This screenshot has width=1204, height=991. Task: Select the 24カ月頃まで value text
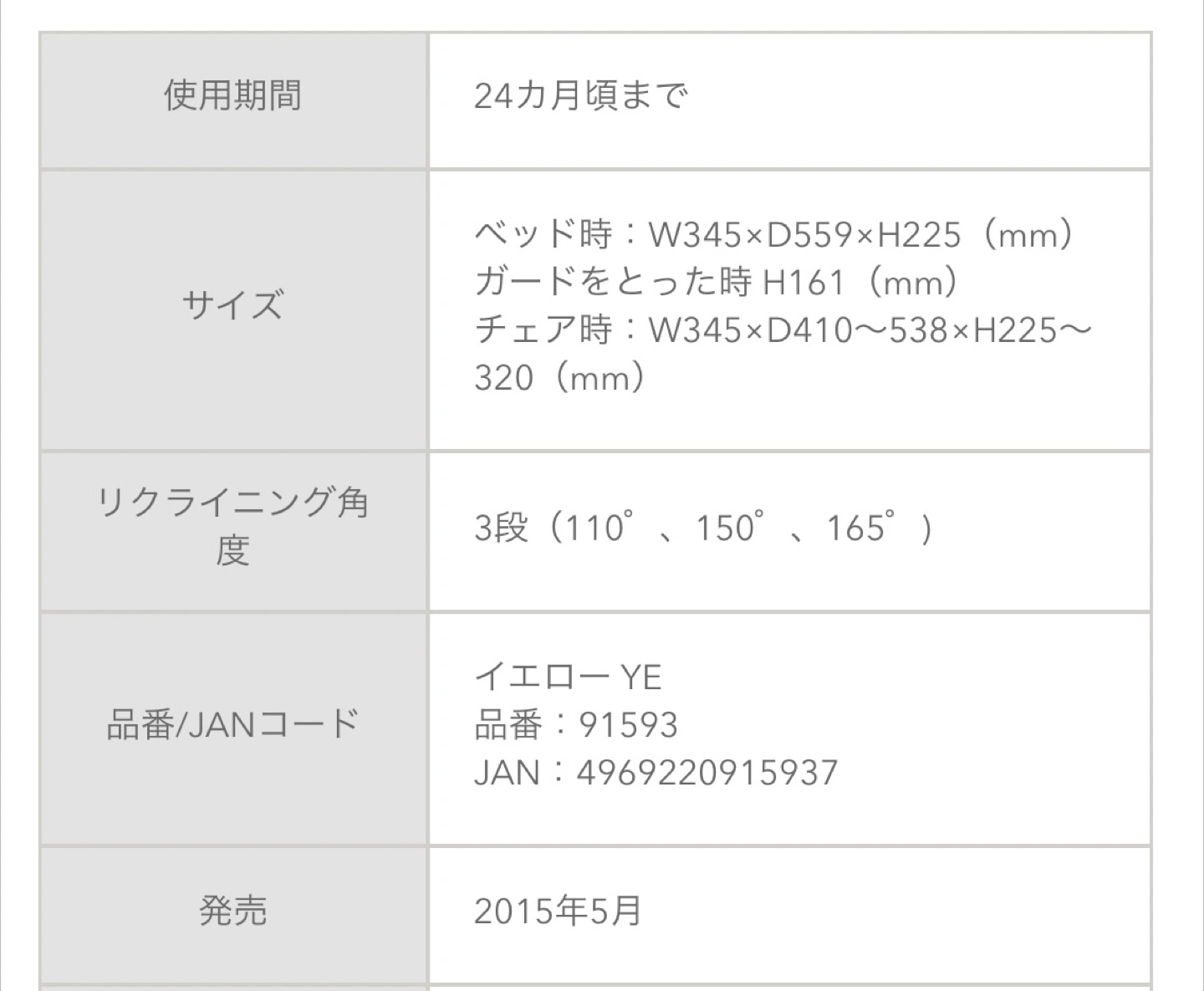pos(580,96)
